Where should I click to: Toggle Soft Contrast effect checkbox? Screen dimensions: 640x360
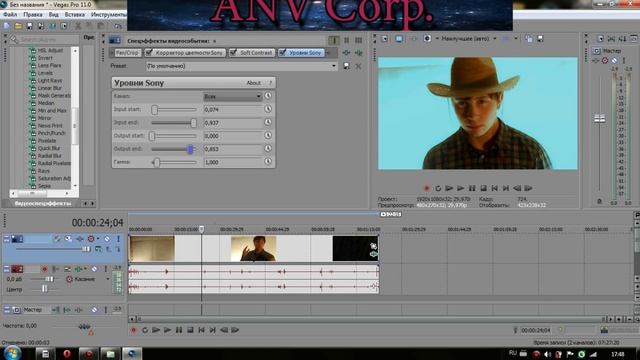(x=233, y=53)
